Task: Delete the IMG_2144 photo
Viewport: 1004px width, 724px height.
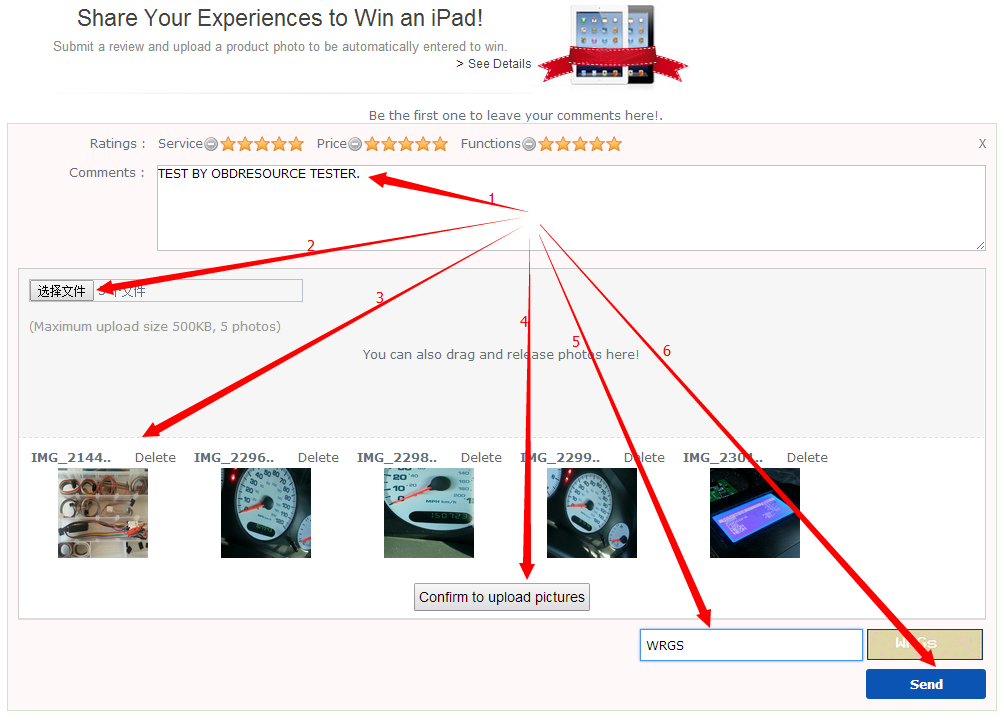Action: tap(155, 458)
